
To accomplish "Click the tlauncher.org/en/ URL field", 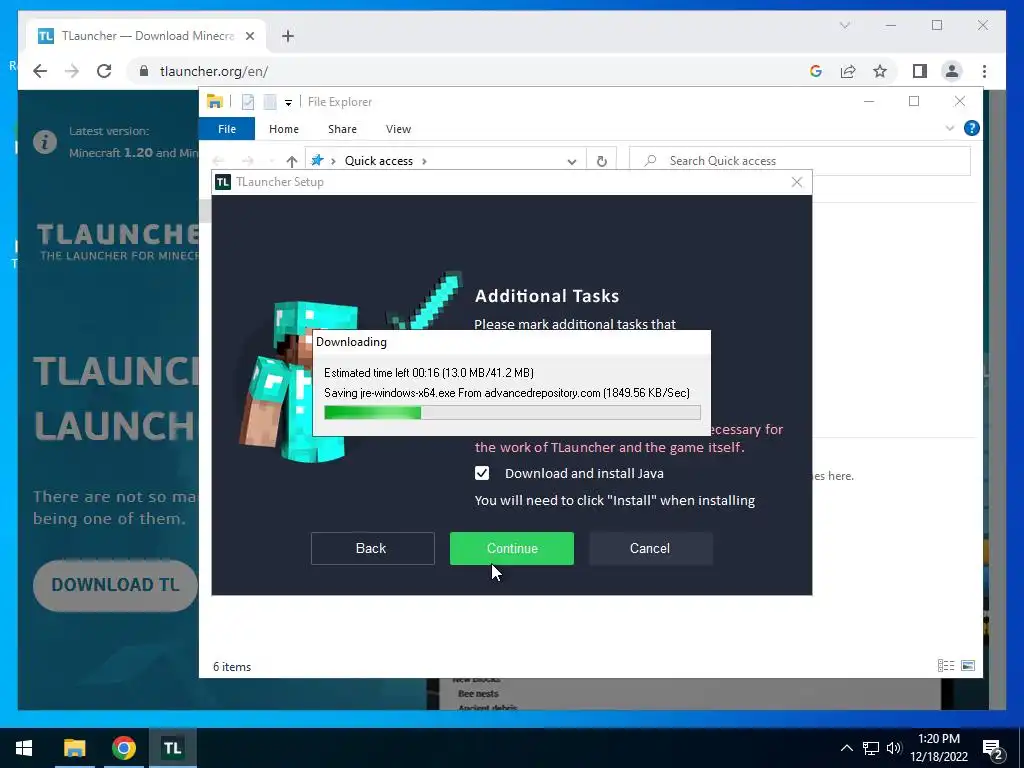I will (x=214, y=71).
